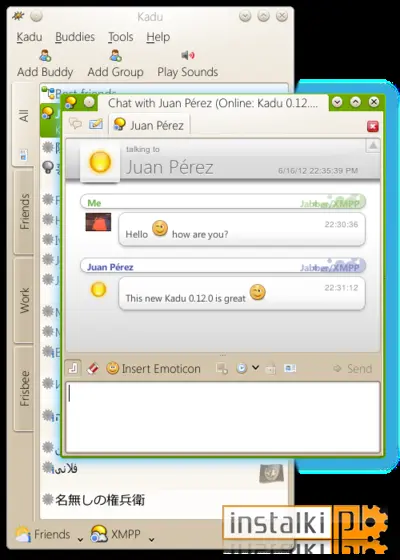Viewport: 400px width, 560px height.
Task: Click the Send button
Action: pos(353,369)
